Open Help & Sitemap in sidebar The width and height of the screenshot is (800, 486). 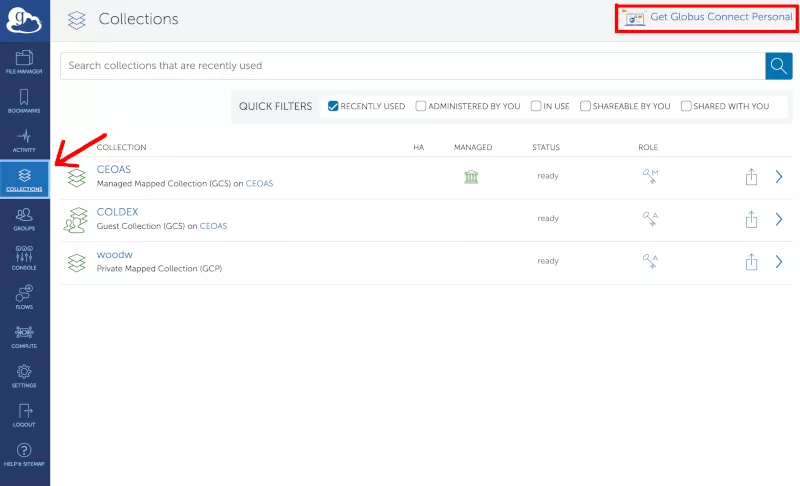tap(24, 454)
